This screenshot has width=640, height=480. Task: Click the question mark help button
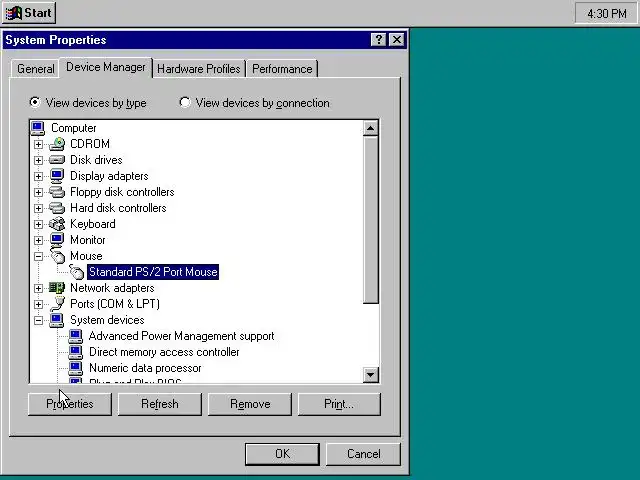379,40
